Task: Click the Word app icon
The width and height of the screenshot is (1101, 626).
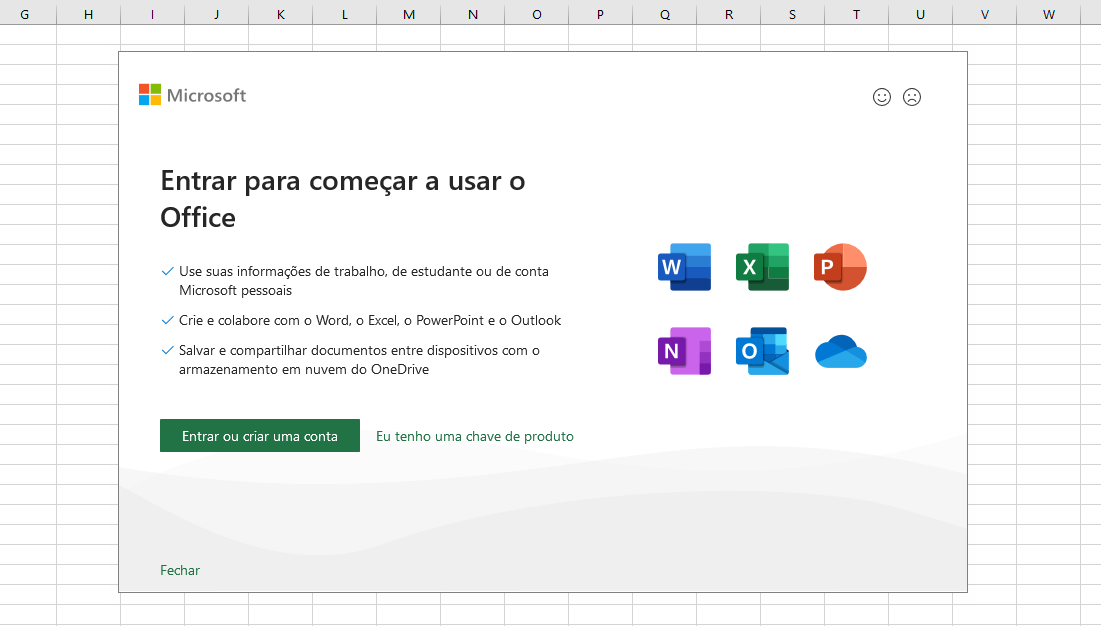Action: [x=685, y=267]
